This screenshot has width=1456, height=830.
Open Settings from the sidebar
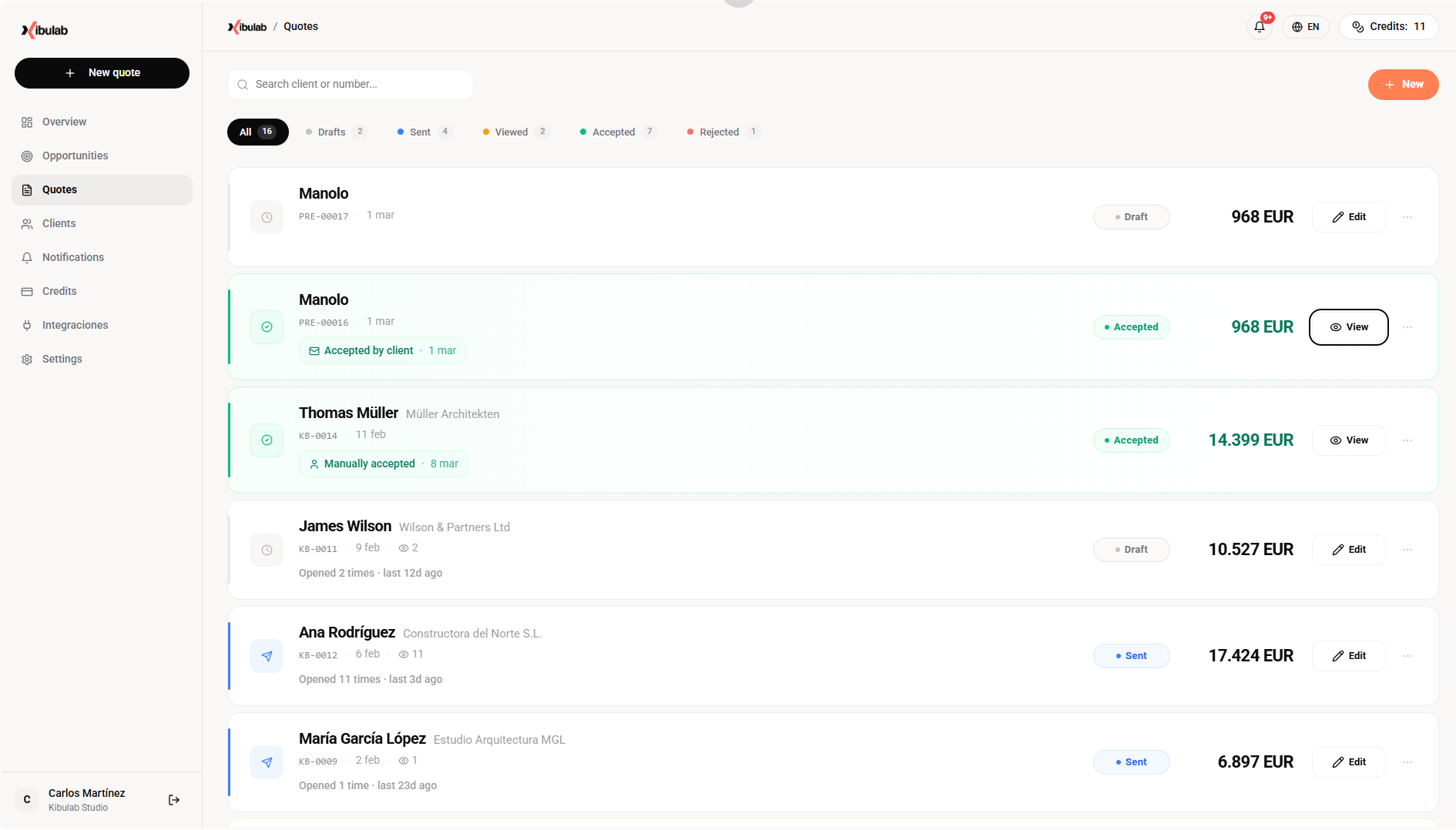pyautogui.click(x=62, y=359)
